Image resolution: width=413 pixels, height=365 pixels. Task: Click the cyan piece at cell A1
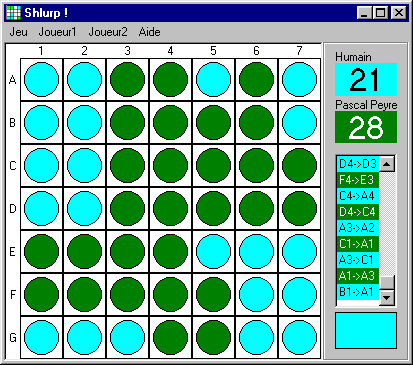pos(41,80)
